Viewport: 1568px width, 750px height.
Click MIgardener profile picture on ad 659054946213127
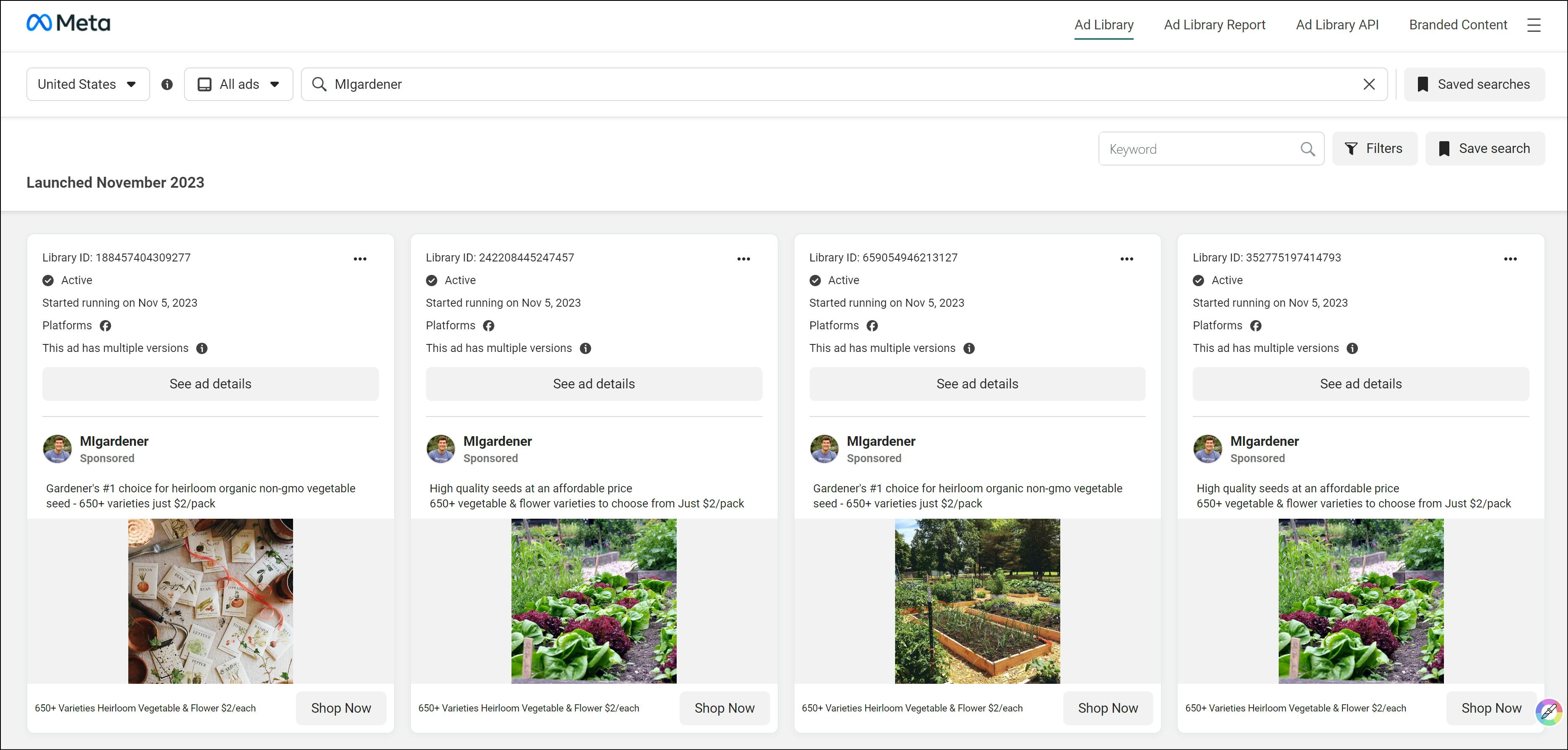coord(824,449)
